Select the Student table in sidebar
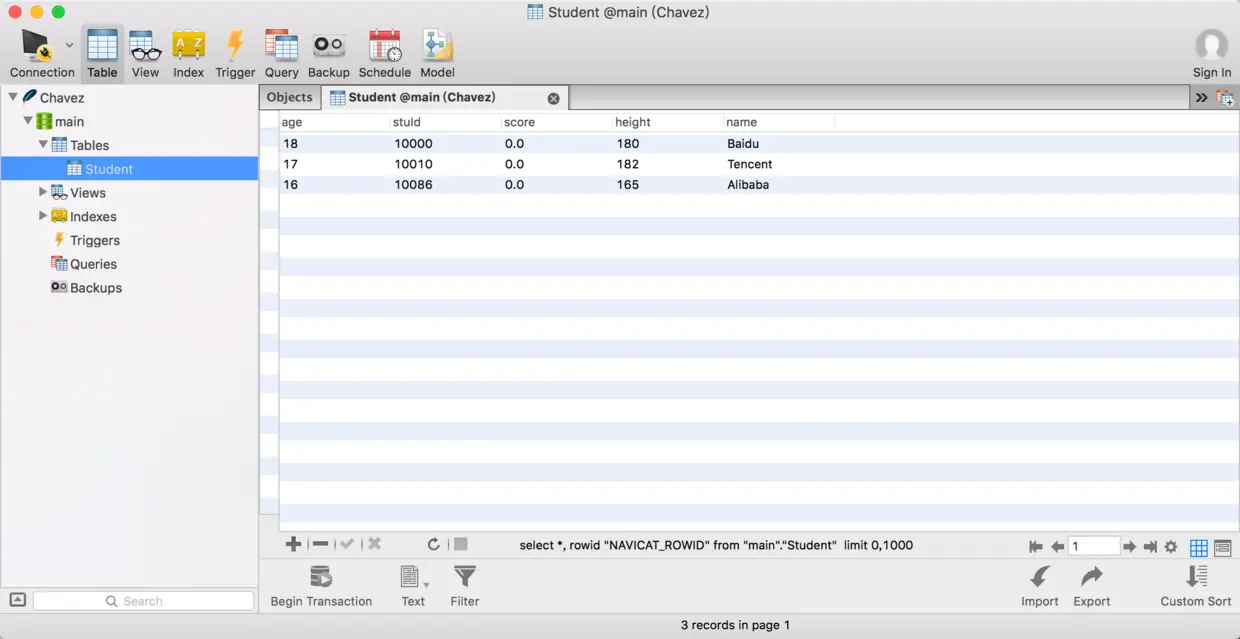 pyautogui.click(x=129, y=169)
